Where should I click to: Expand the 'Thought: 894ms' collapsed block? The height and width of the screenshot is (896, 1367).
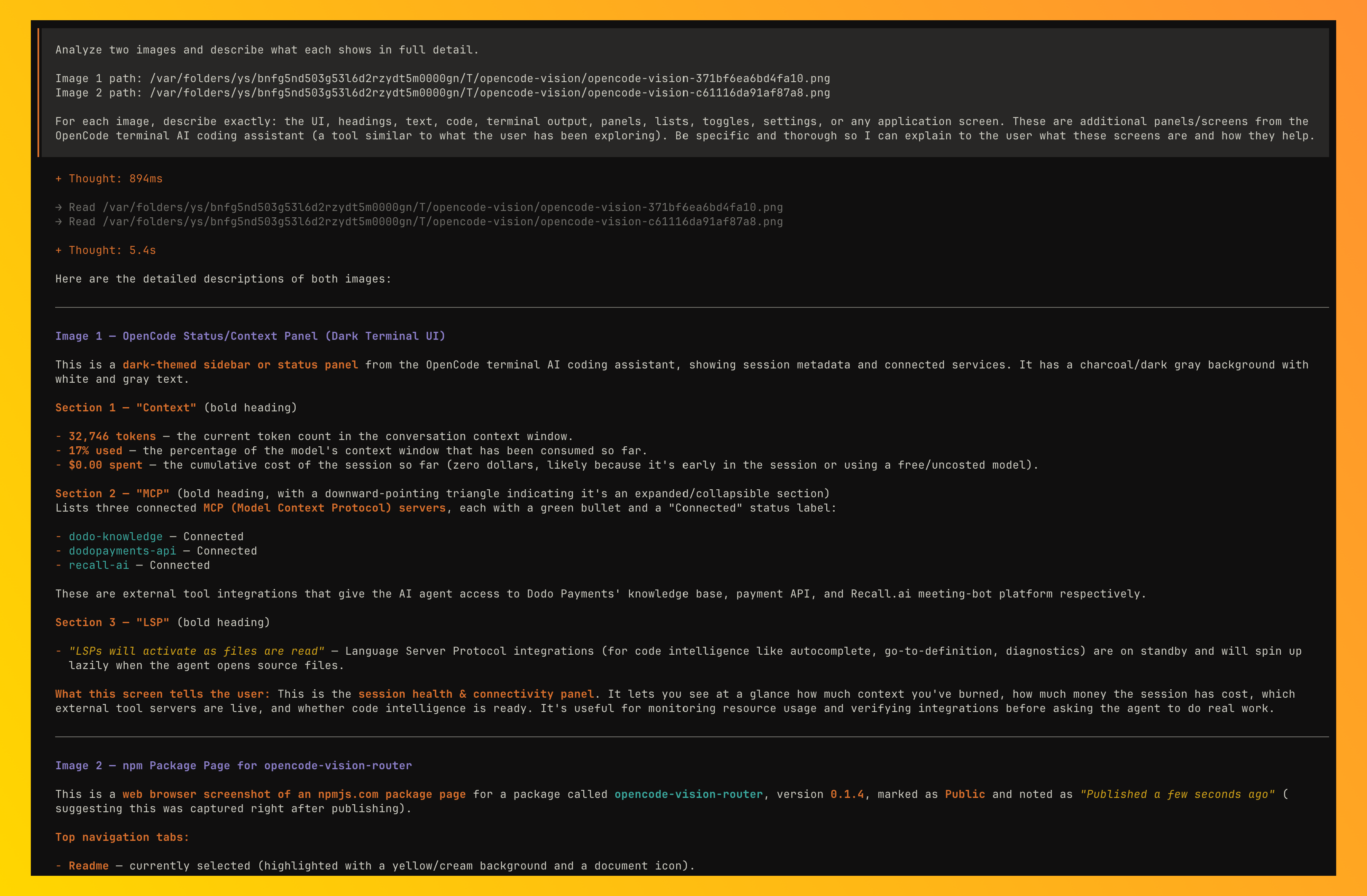[x=109, y=179]
